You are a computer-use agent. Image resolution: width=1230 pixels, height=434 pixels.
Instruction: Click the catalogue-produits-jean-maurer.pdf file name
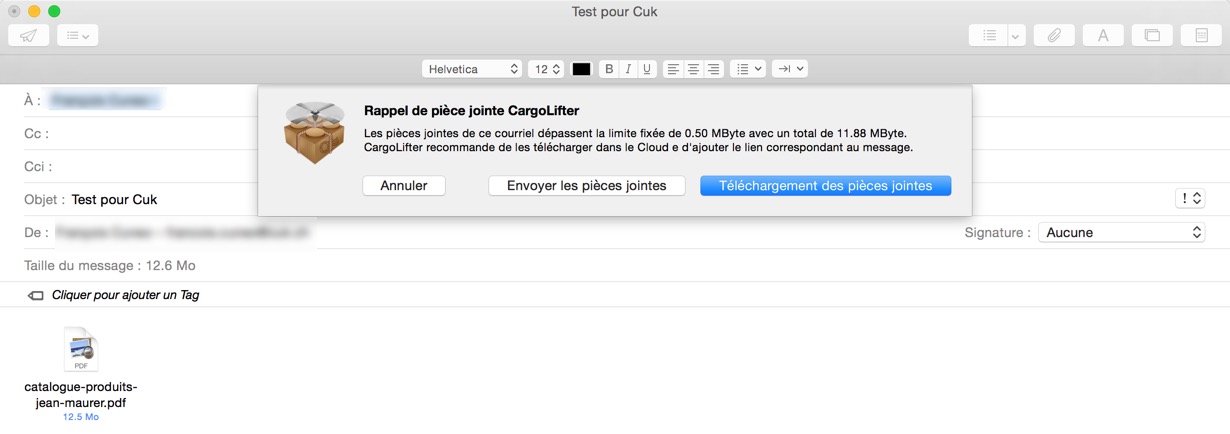pos(81,395)
